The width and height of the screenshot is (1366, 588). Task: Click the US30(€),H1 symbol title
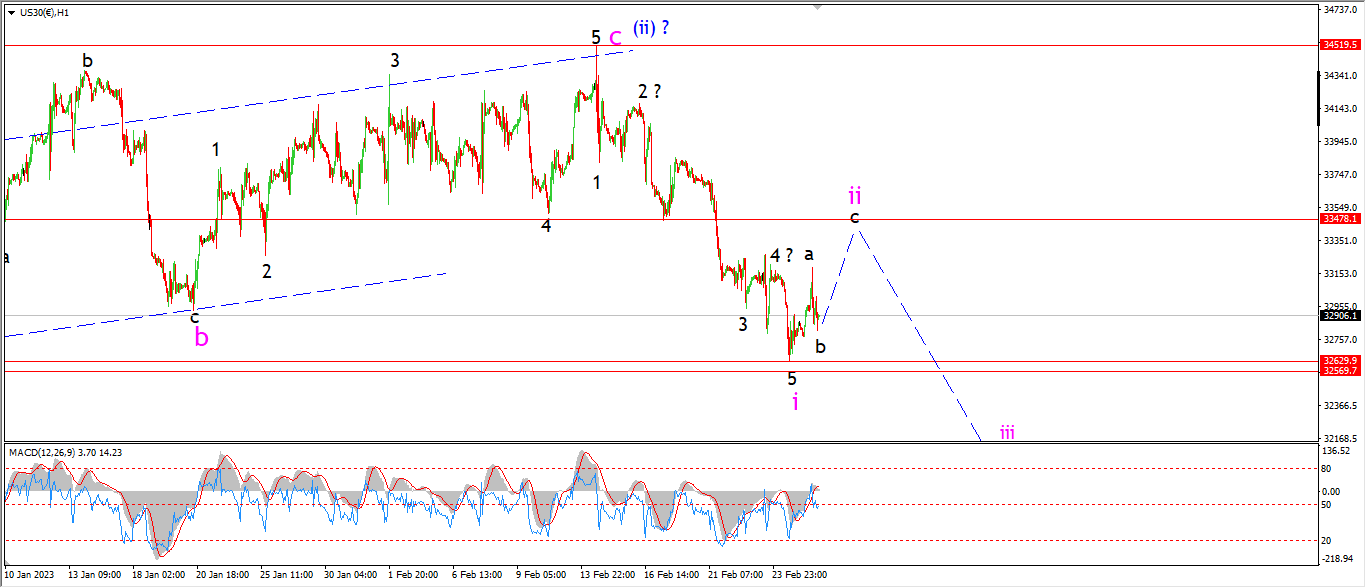pyautogui.click(x=45, y=13)
